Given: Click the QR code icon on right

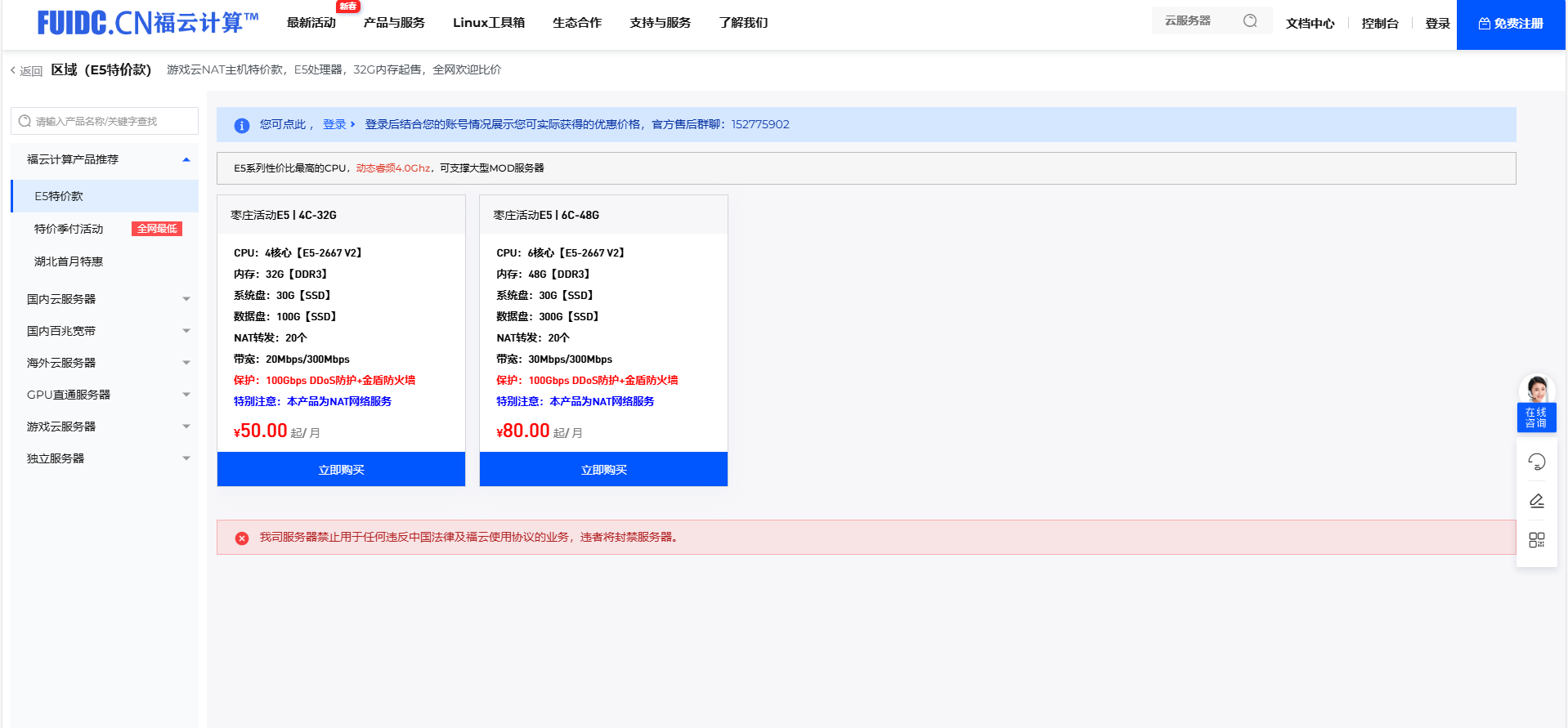Looking at the screenshot, I should (1536, 540).
